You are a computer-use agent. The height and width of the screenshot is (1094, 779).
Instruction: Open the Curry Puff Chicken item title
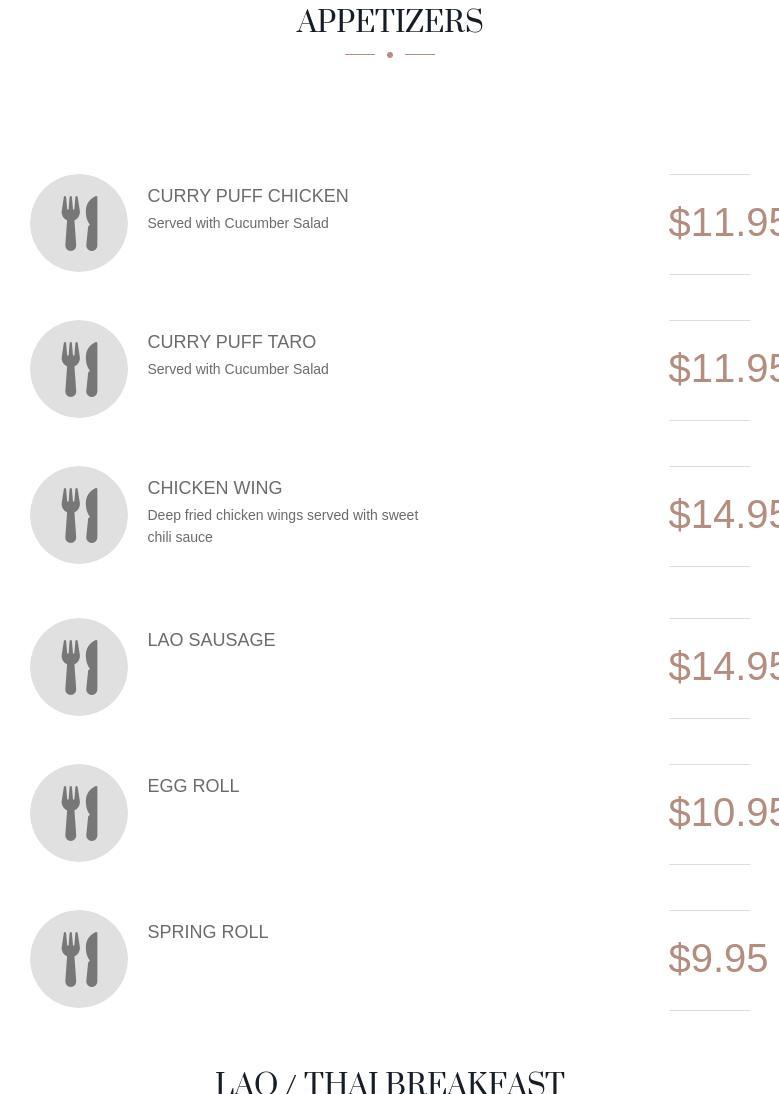(247, 196)
